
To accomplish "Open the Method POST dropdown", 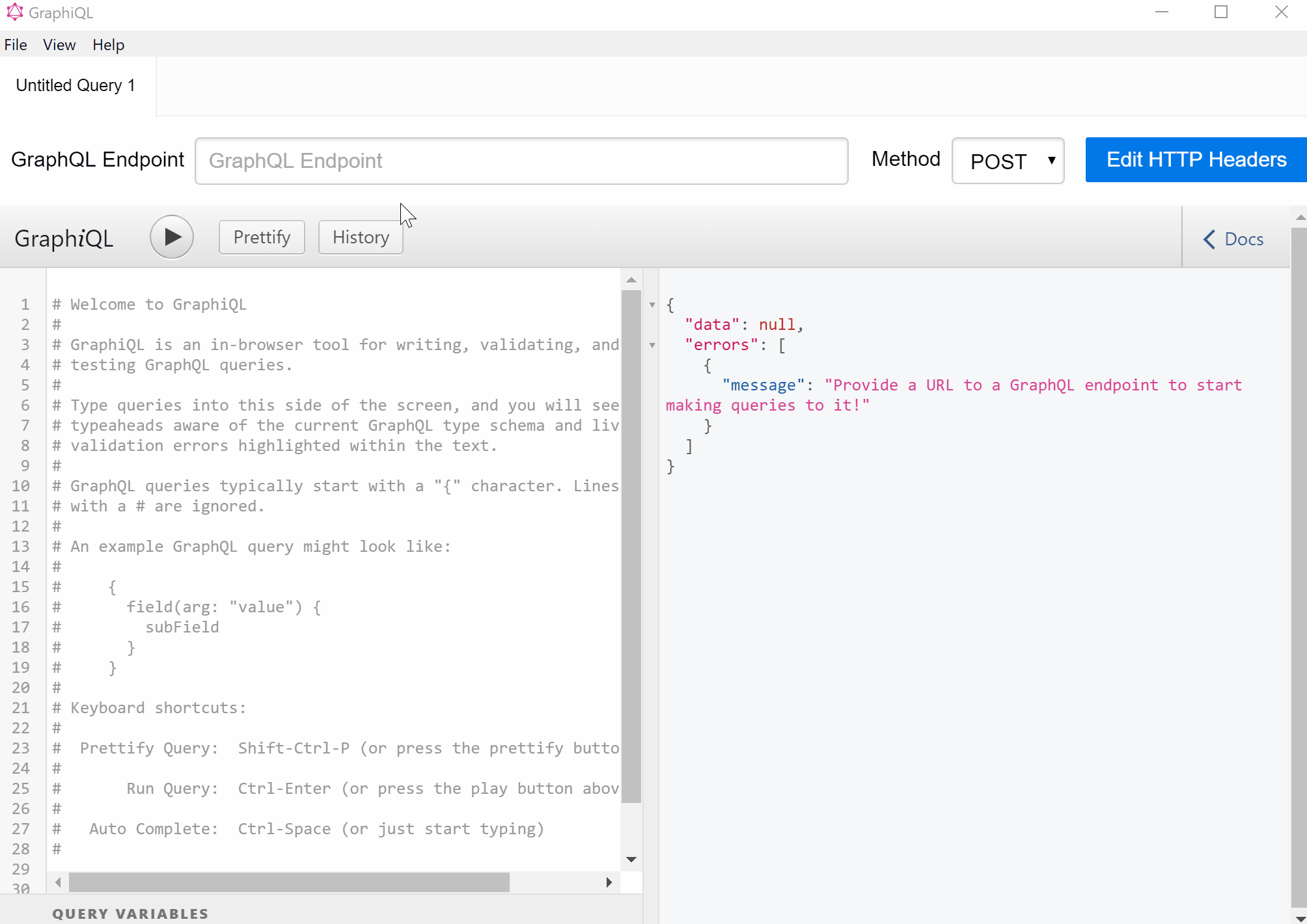I will click(x=1008, y=161).
